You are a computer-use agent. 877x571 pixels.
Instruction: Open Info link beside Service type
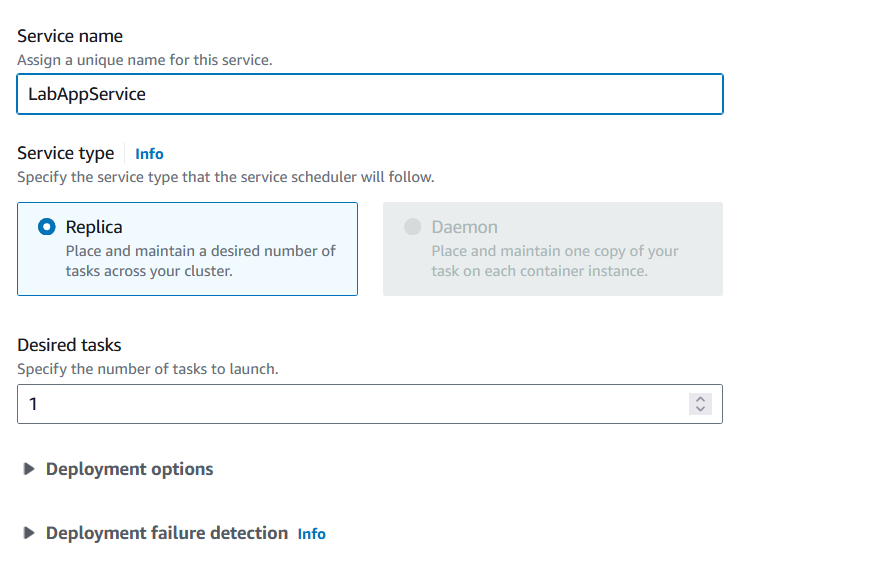pyautogui.click(x=149, y=154)
